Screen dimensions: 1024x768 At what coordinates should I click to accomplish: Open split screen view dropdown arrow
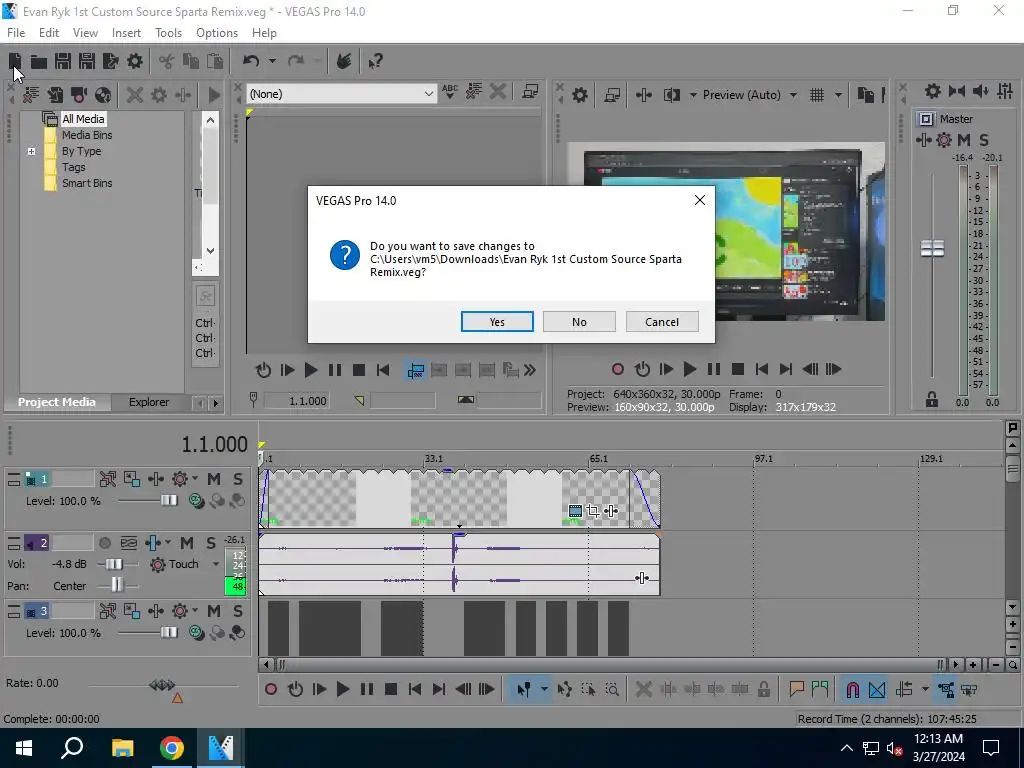click(693, 95)
